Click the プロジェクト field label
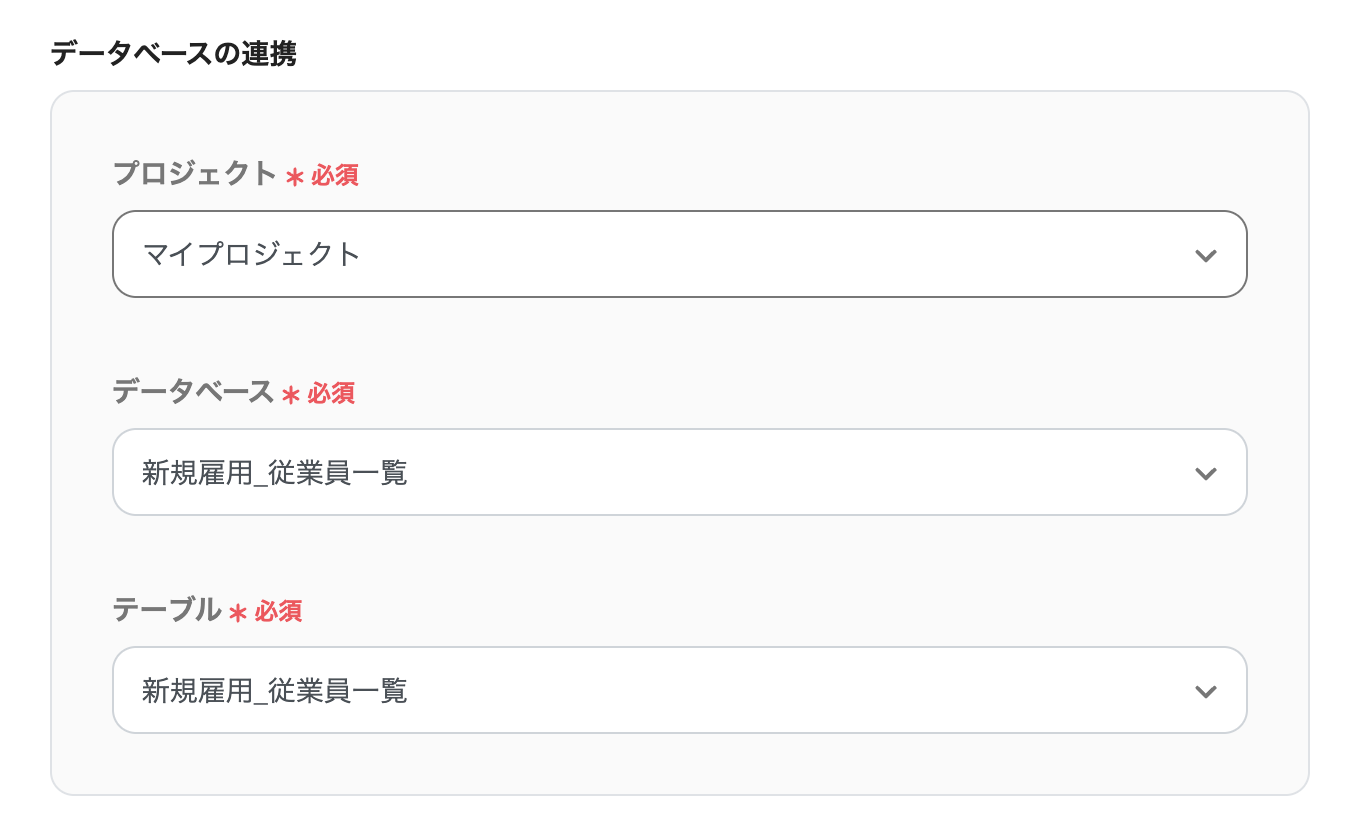Screen dimensions: 1372x828 coord(194,174)
